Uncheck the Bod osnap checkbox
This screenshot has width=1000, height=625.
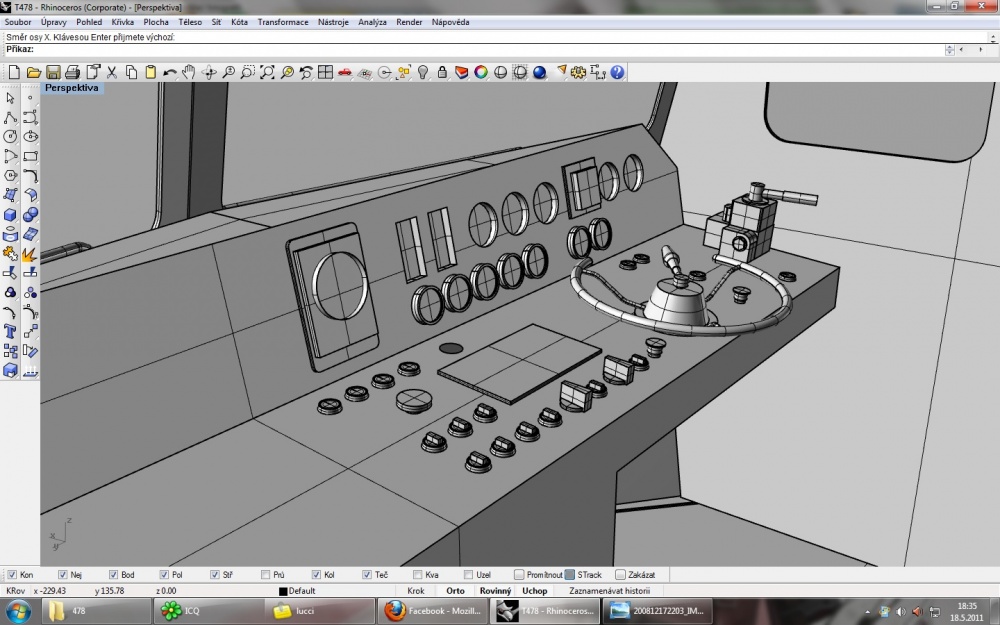(114, 575)
